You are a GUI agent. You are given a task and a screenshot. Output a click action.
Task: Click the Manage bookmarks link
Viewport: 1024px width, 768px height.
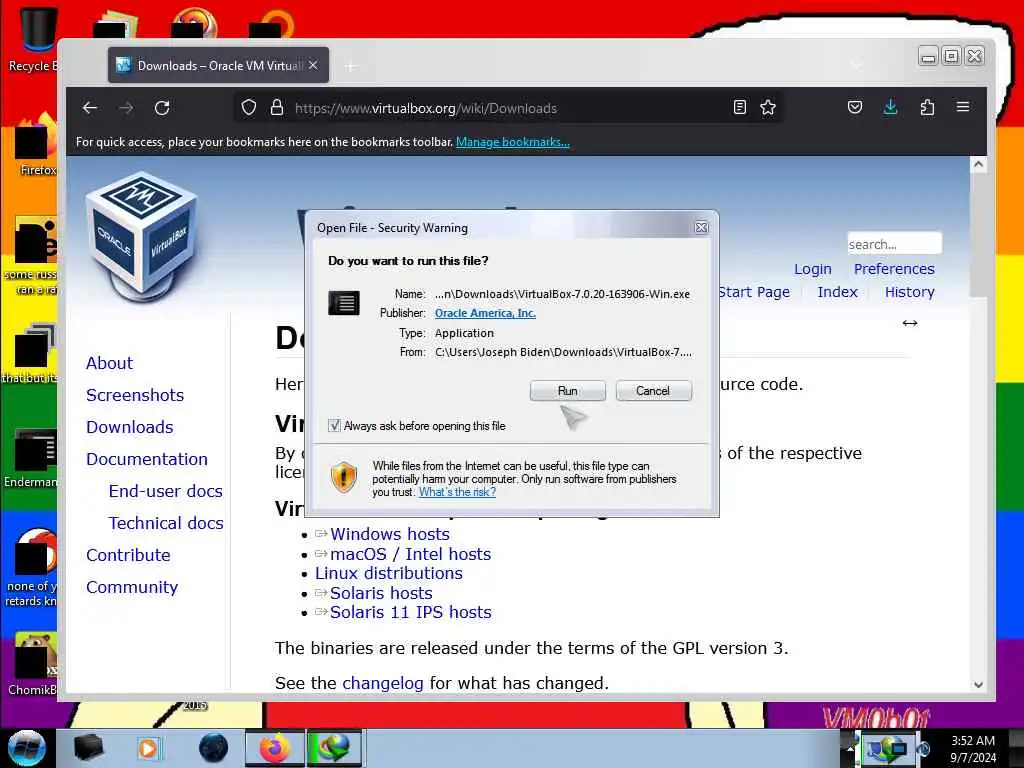(x=513, y=142)
